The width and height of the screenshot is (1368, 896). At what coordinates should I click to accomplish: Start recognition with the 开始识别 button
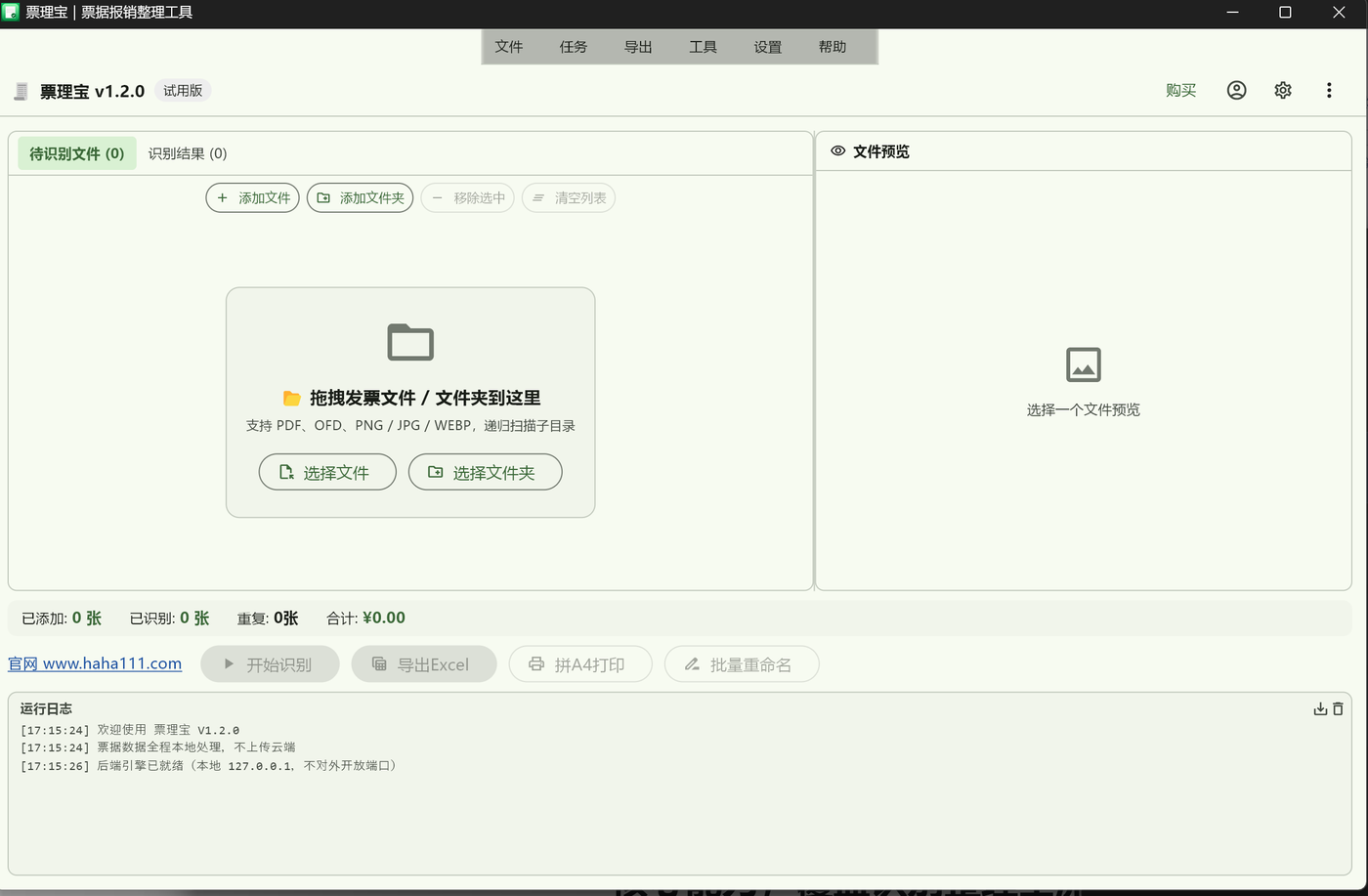270,664
